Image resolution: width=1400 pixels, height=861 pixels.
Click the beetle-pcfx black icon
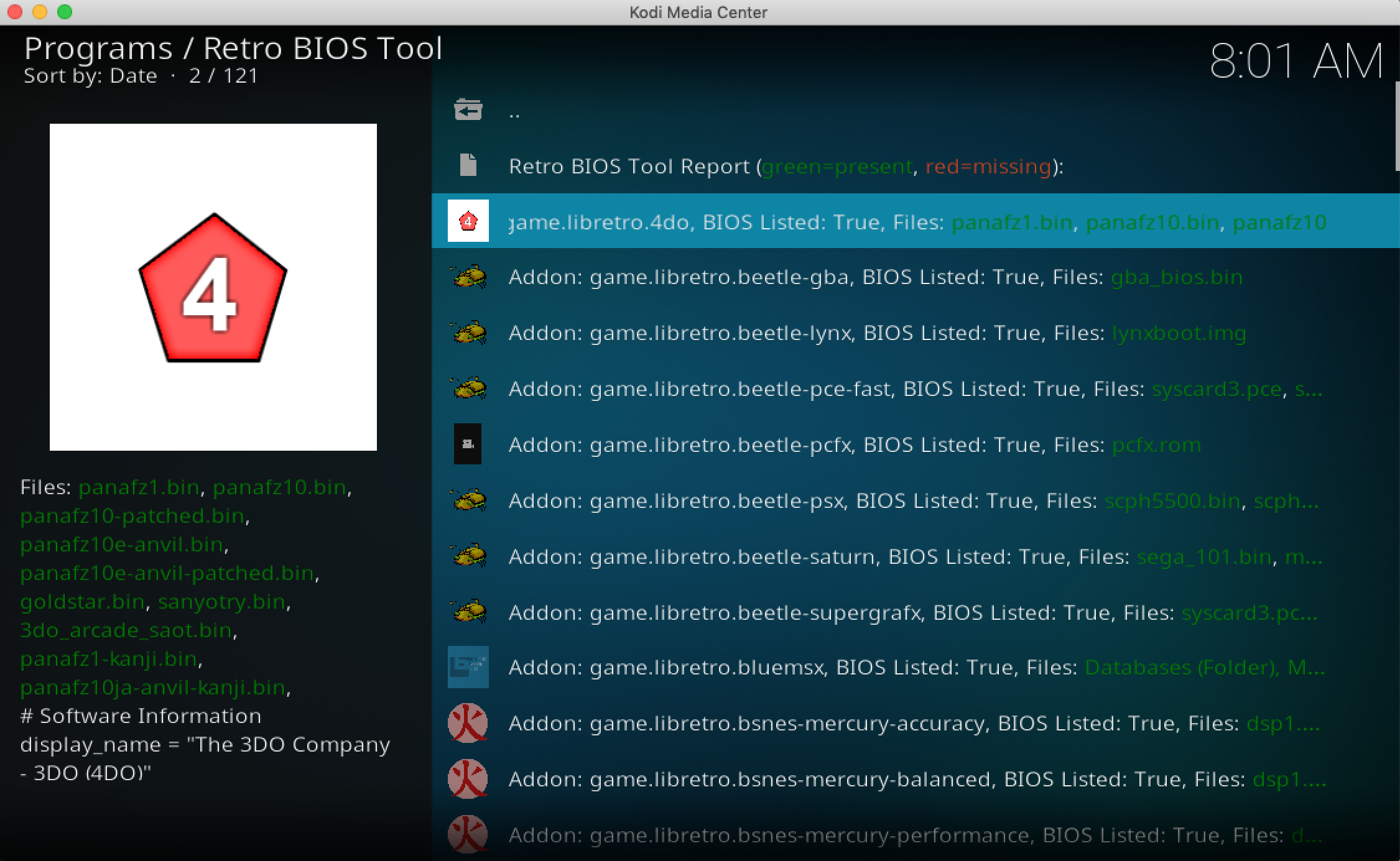[x=468, y=444]
